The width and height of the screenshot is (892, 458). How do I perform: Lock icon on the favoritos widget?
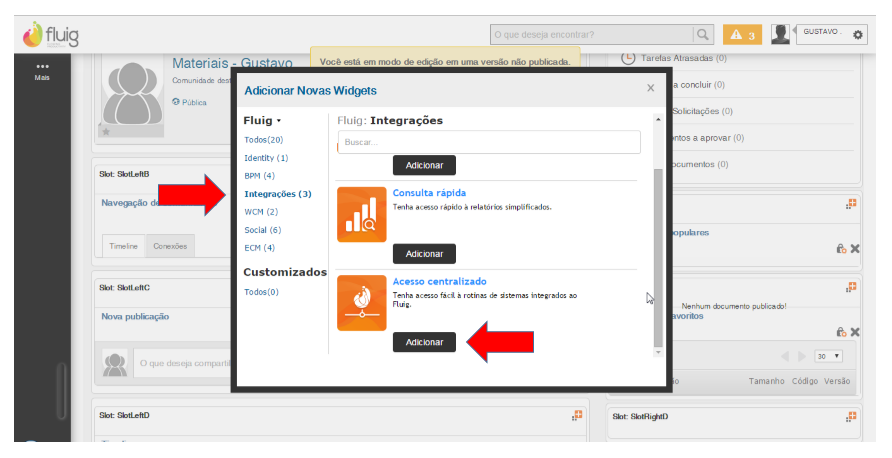coord(841,332)
